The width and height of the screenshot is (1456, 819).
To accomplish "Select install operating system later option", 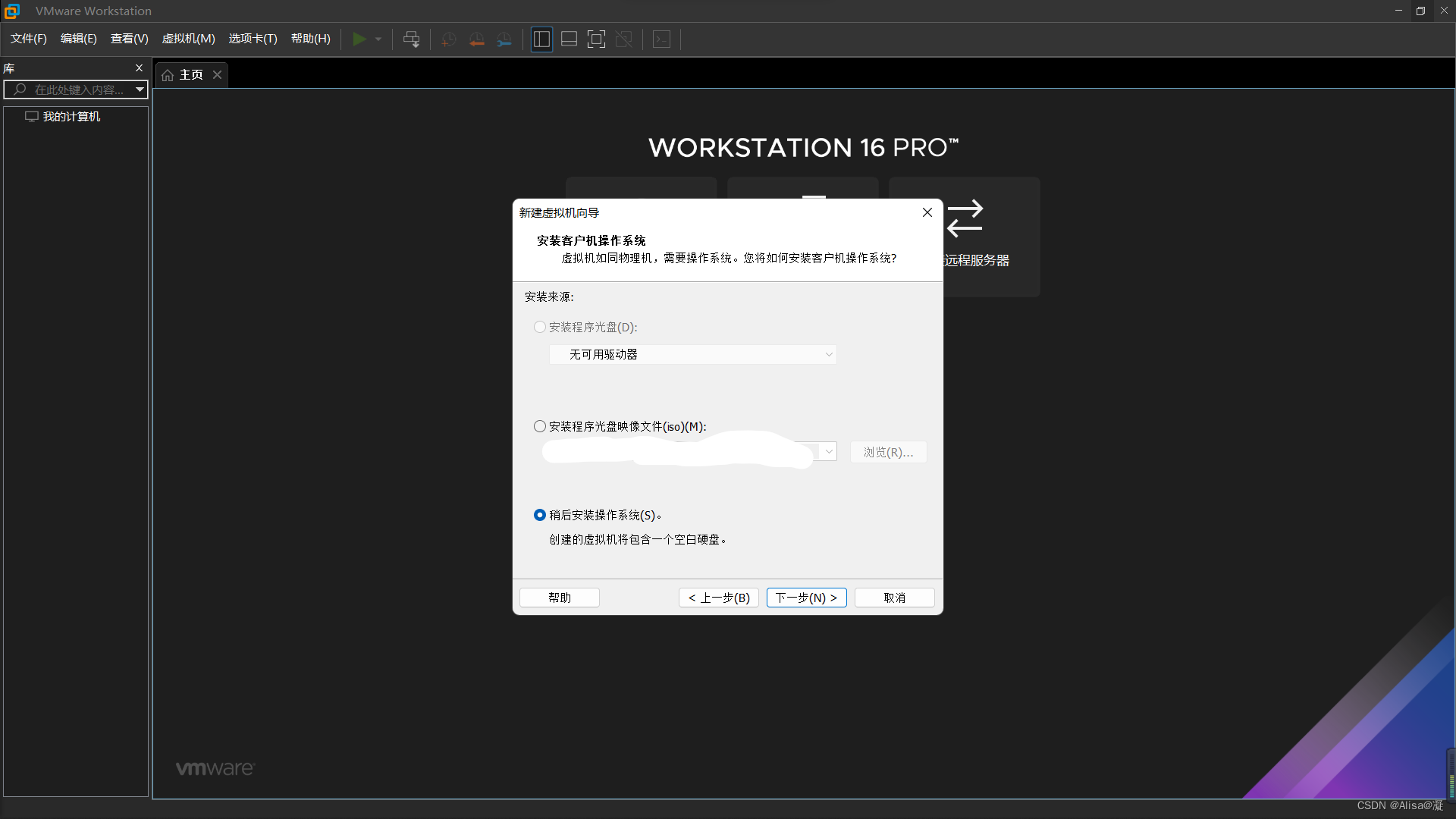I will tap(540, 515).
